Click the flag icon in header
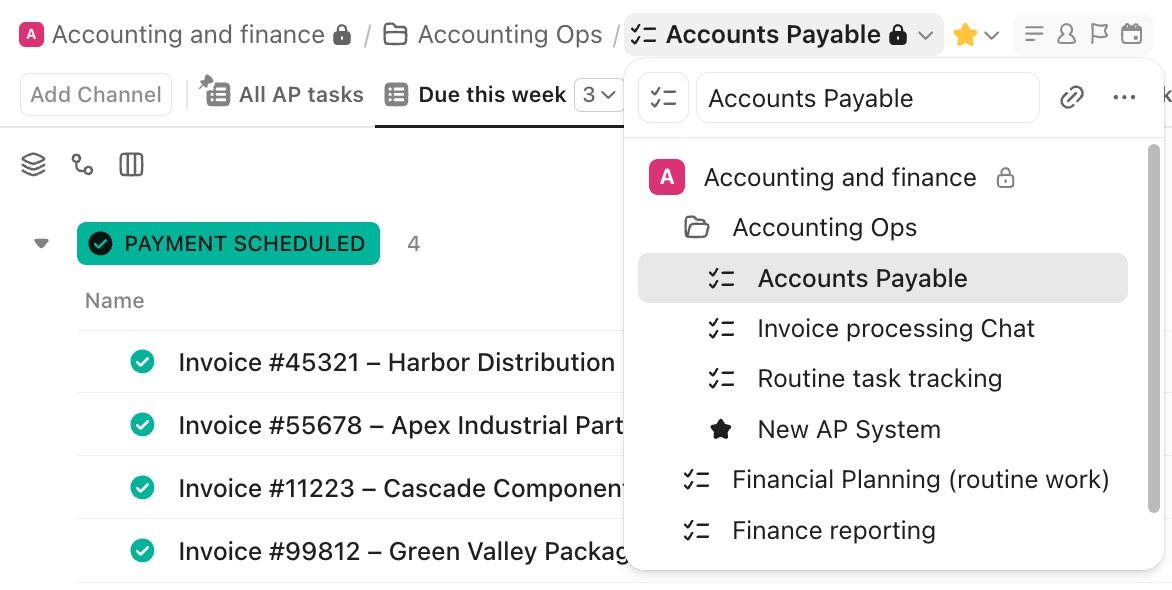Image resolution: width=1172 pixels, height=590 pixels. 1099,35
